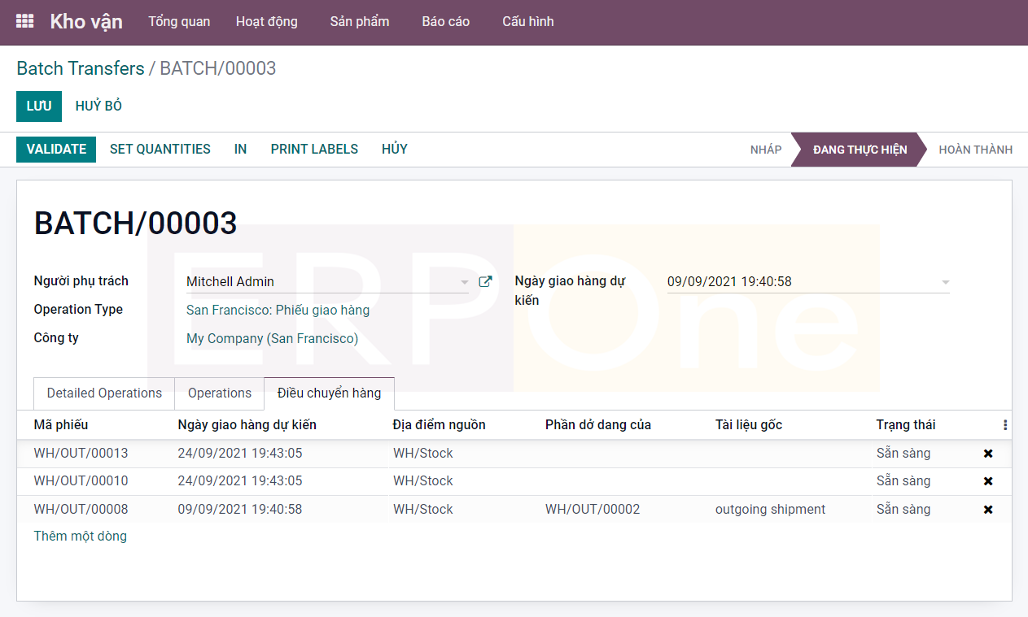The height and width of the screenshot is (617, 1028).
Task: Click backorder value WH/OUT/00002
Action: click(593, 509)
